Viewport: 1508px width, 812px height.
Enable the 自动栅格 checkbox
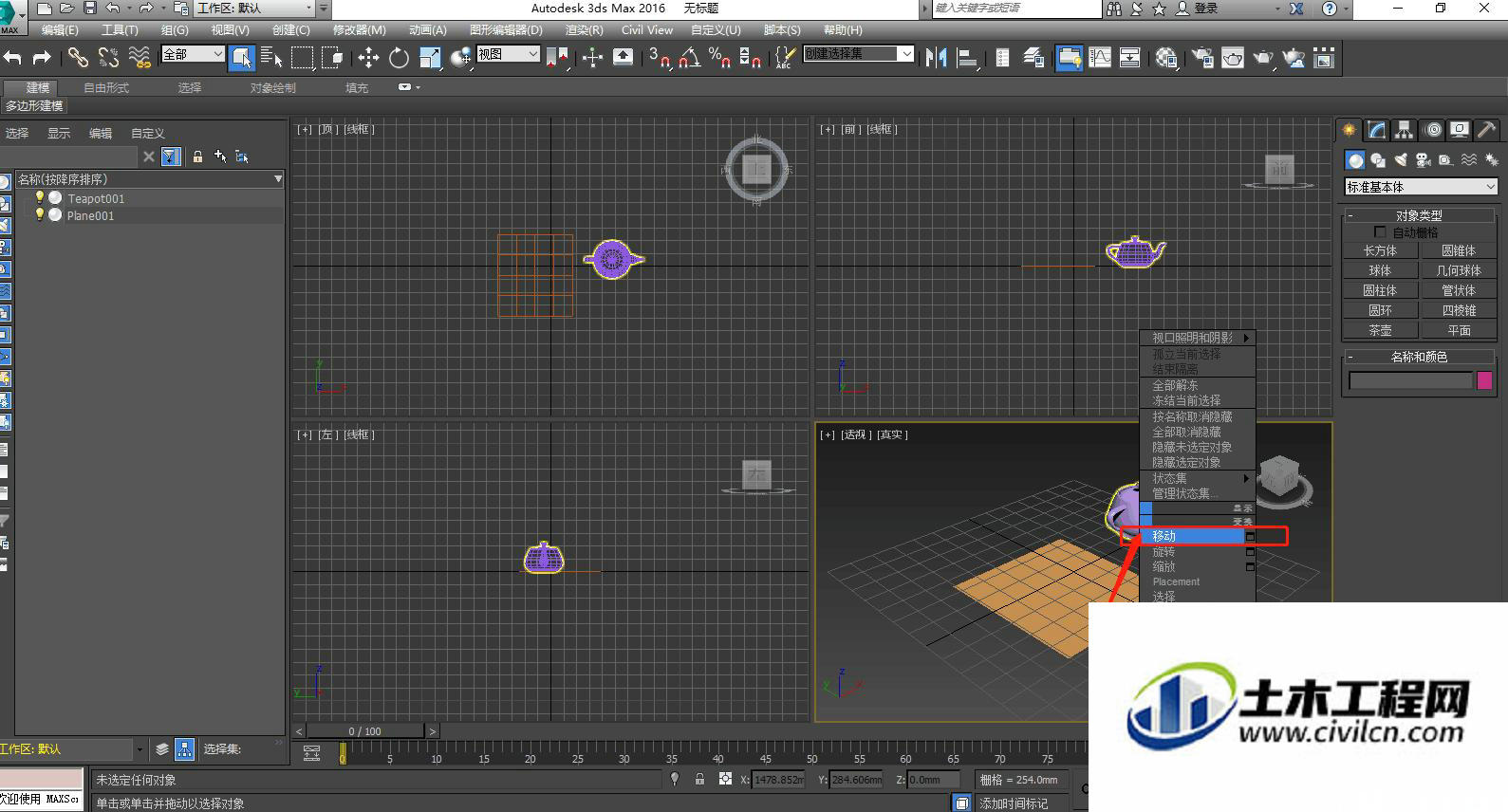(1380, 232)
